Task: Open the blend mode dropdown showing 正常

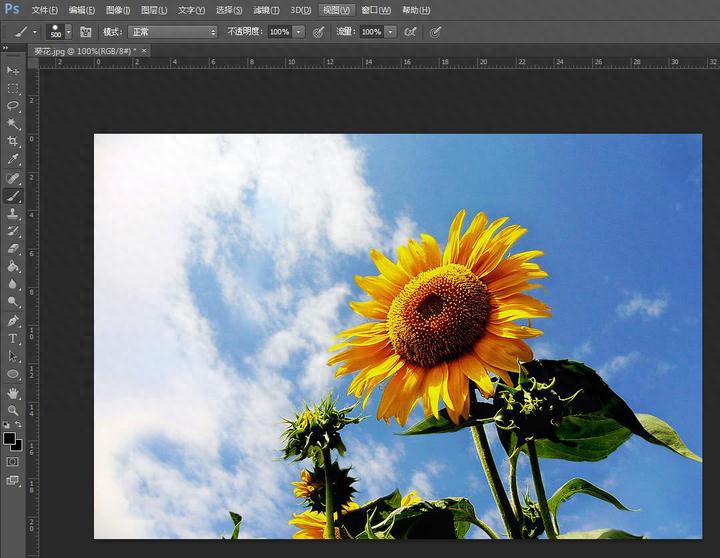Action: [172, 32]
